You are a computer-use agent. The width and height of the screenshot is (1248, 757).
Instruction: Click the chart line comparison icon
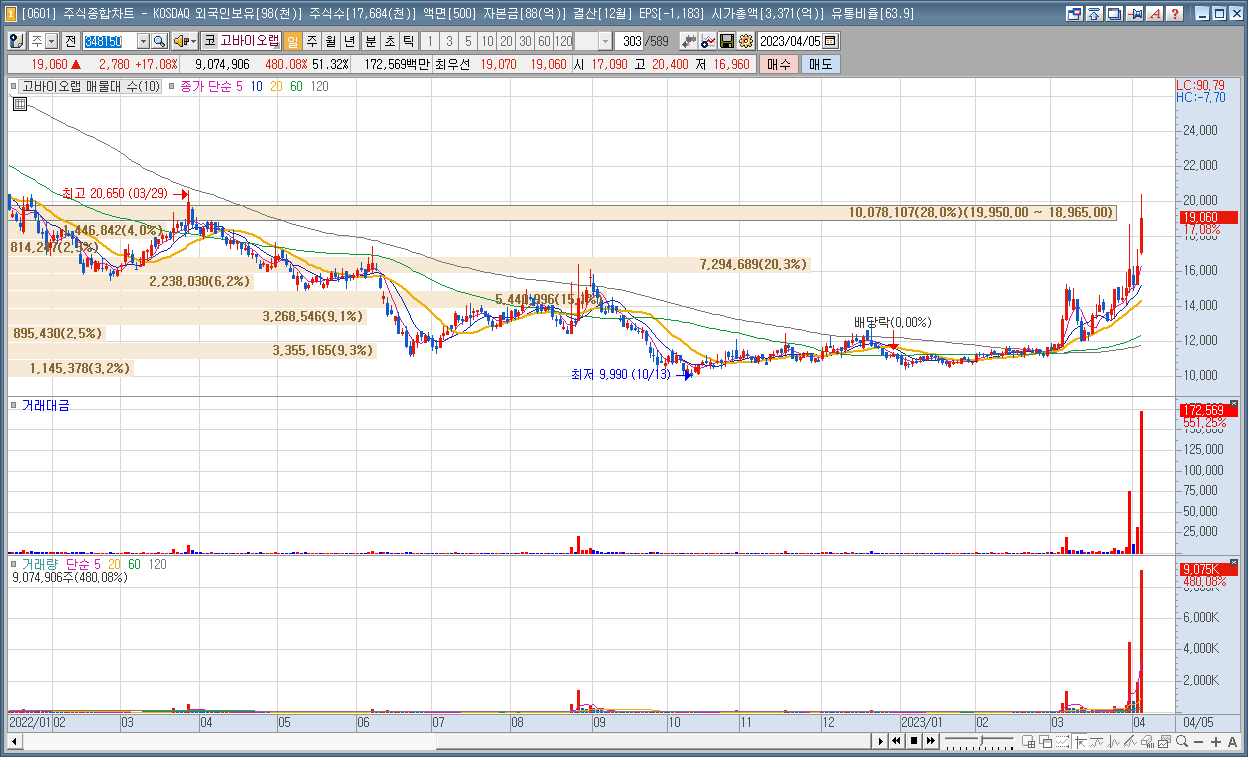click(x=708, y=41)
